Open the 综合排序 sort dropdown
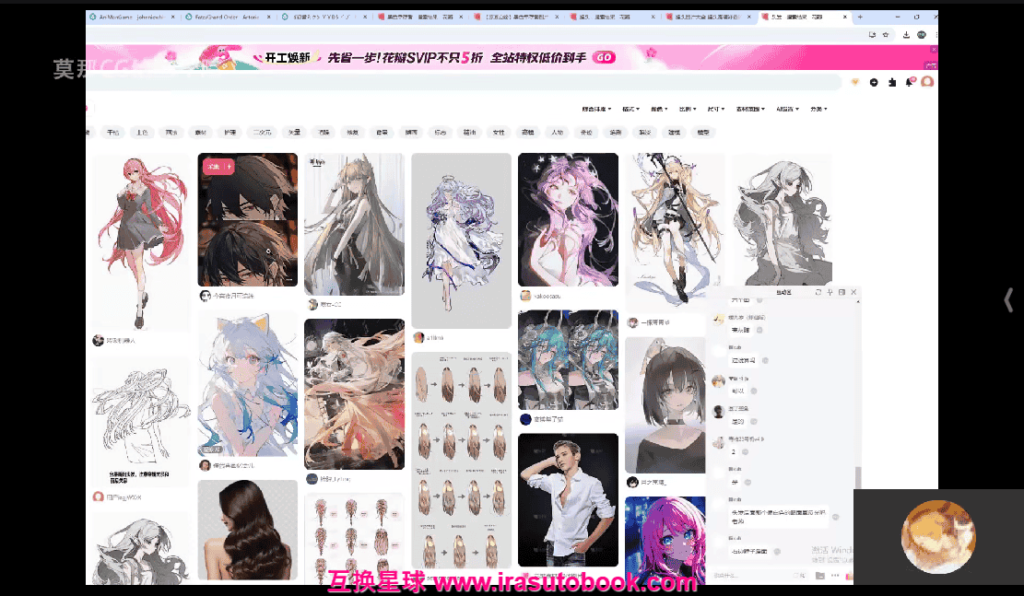 point(596,109)
